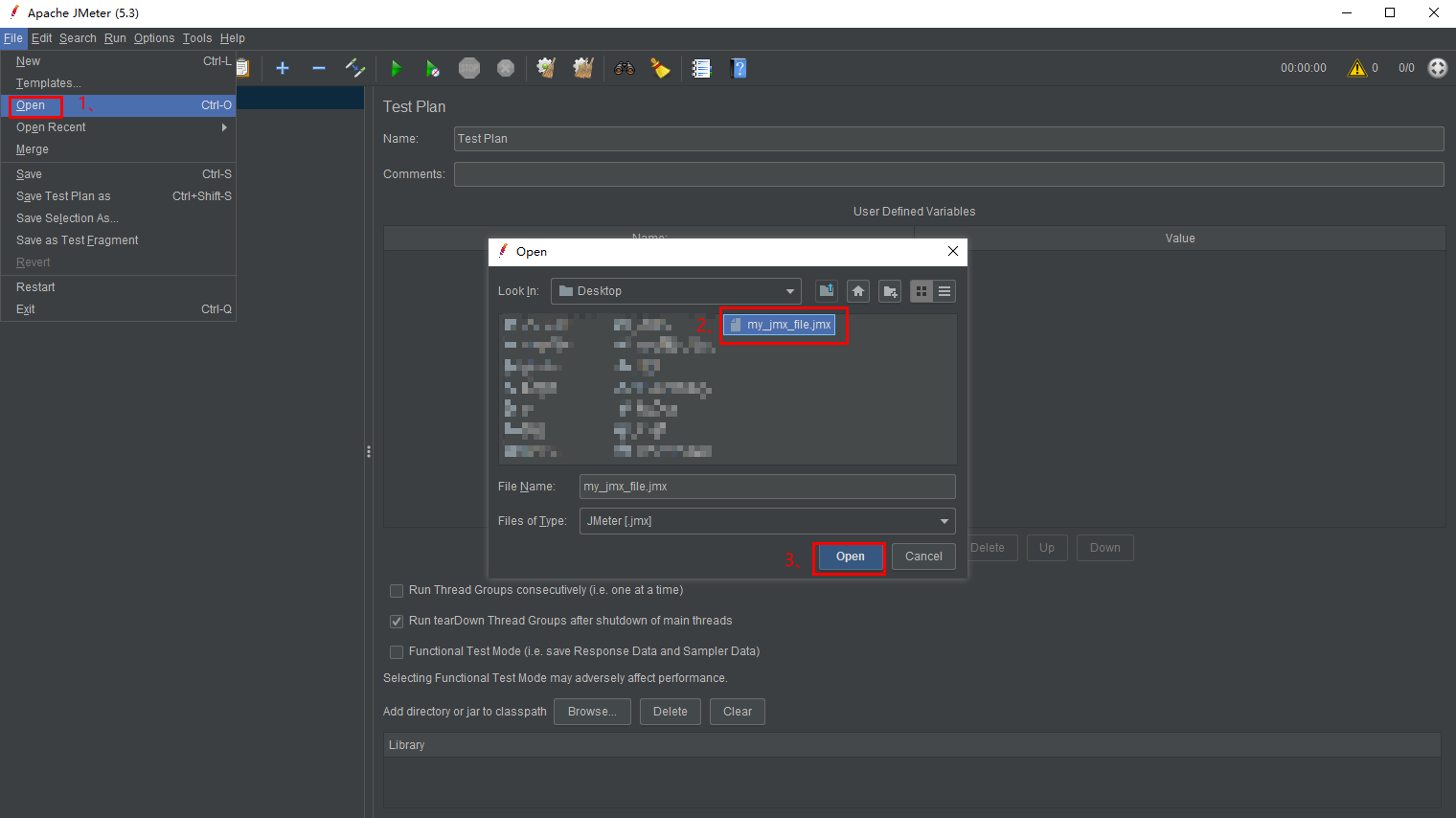Click the Search binoculars icon

pyautogui.click(x=625, y=68)
